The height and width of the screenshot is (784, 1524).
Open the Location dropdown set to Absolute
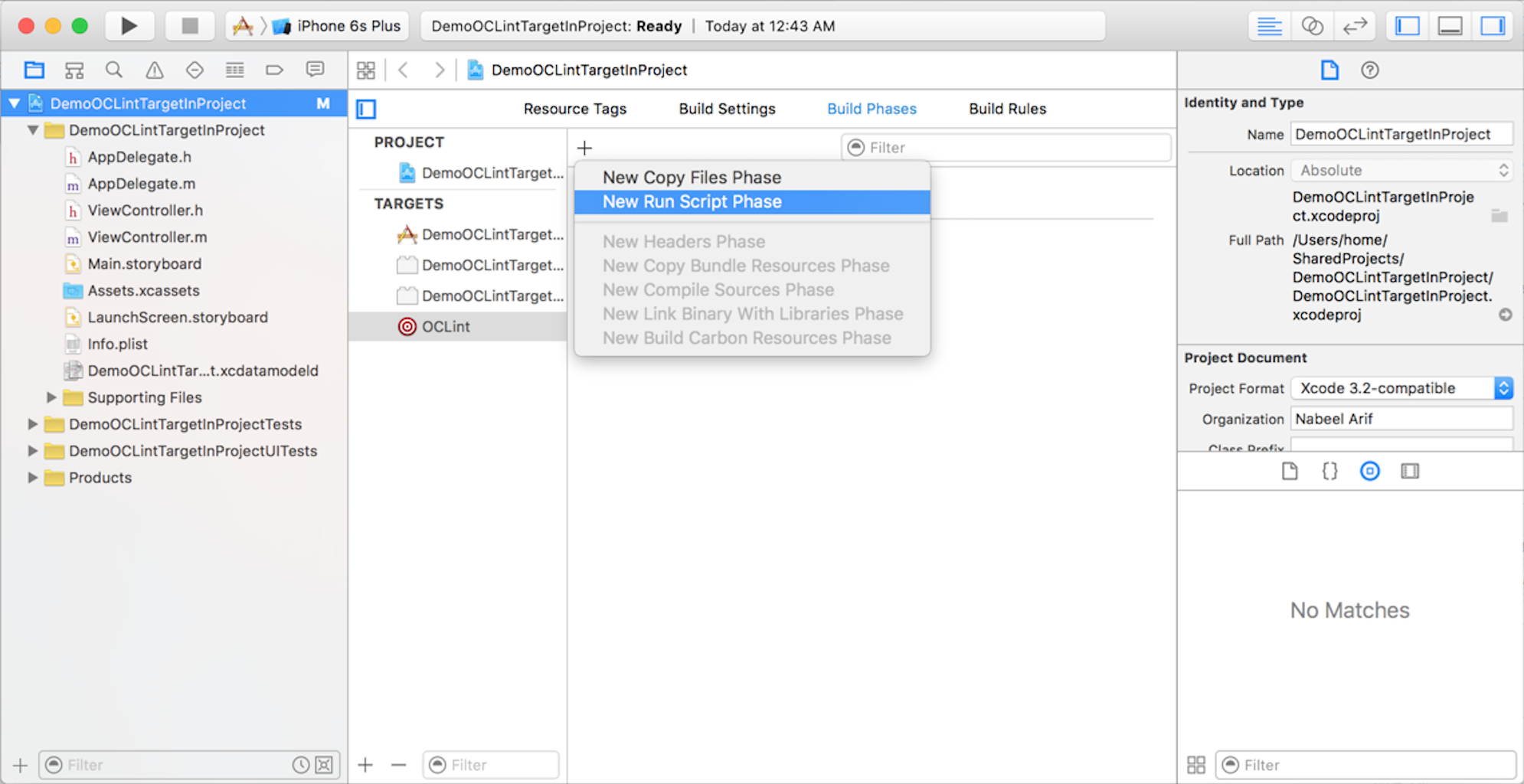click(1401, 170)
